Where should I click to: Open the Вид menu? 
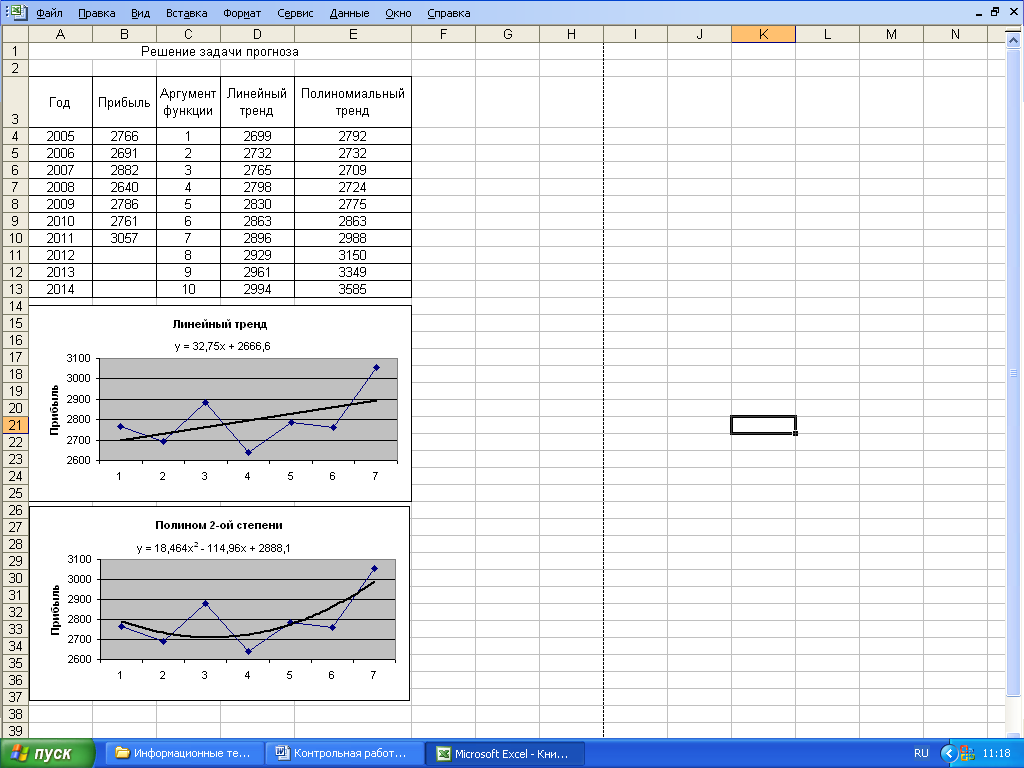tap(140, 13)
